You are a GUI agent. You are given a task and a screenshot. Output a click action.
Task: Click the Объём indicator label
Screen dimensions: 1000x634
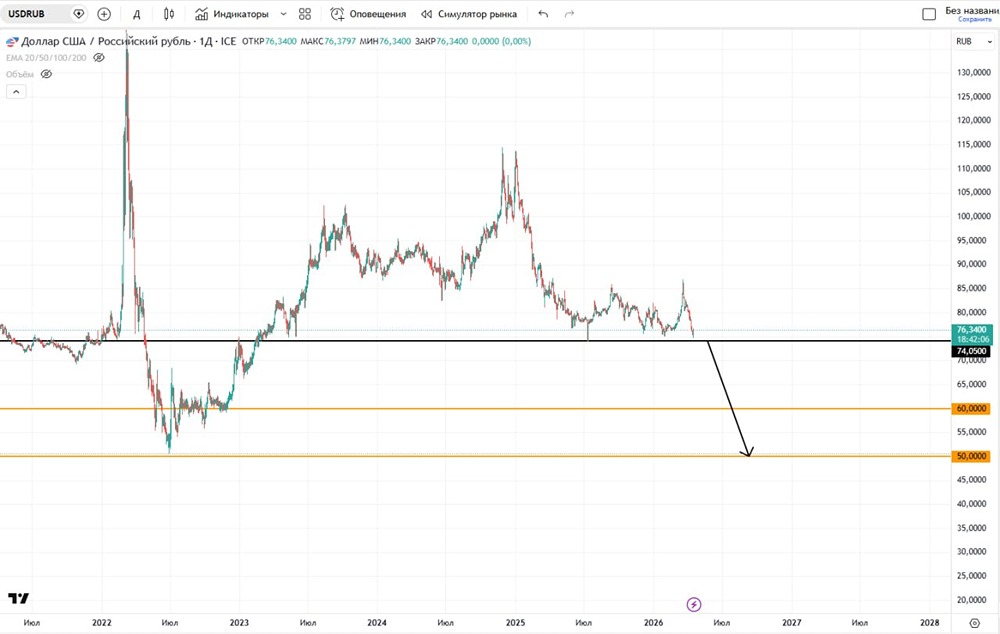click(x=20, y=74)
